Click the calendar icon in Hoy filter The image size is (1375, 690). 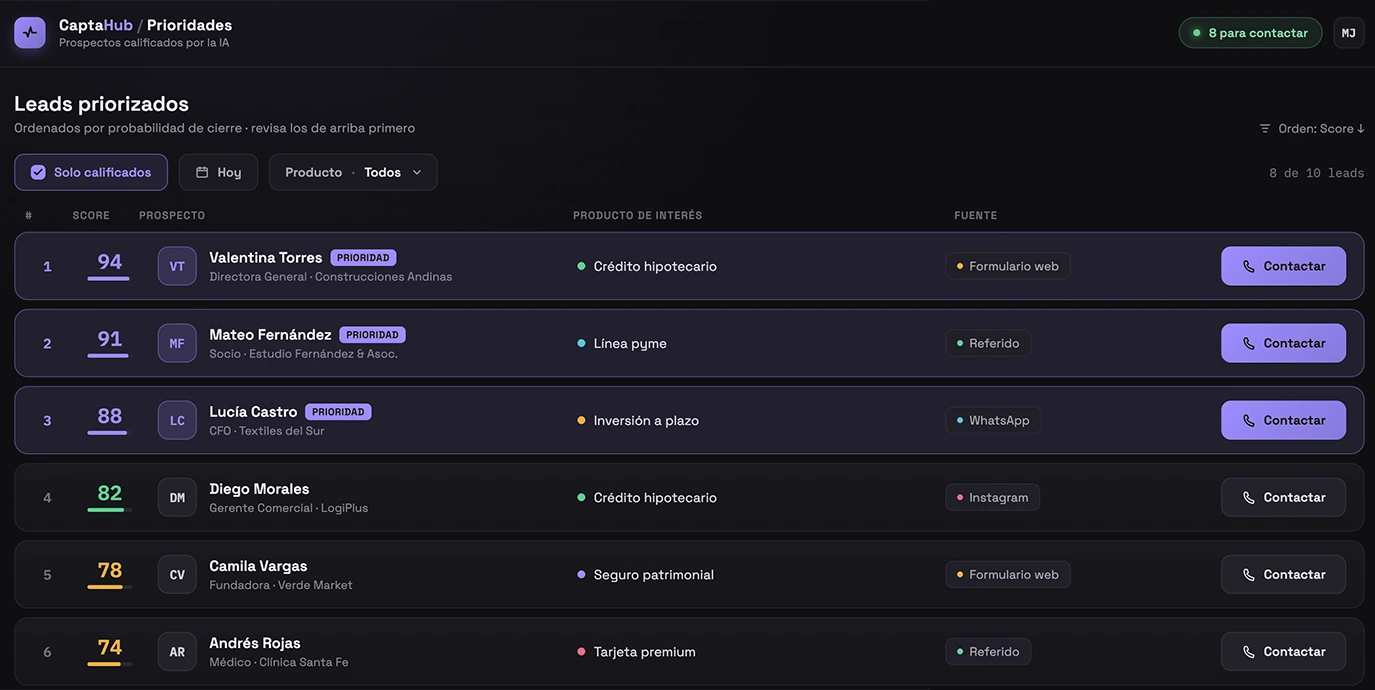tap(202, 172)
